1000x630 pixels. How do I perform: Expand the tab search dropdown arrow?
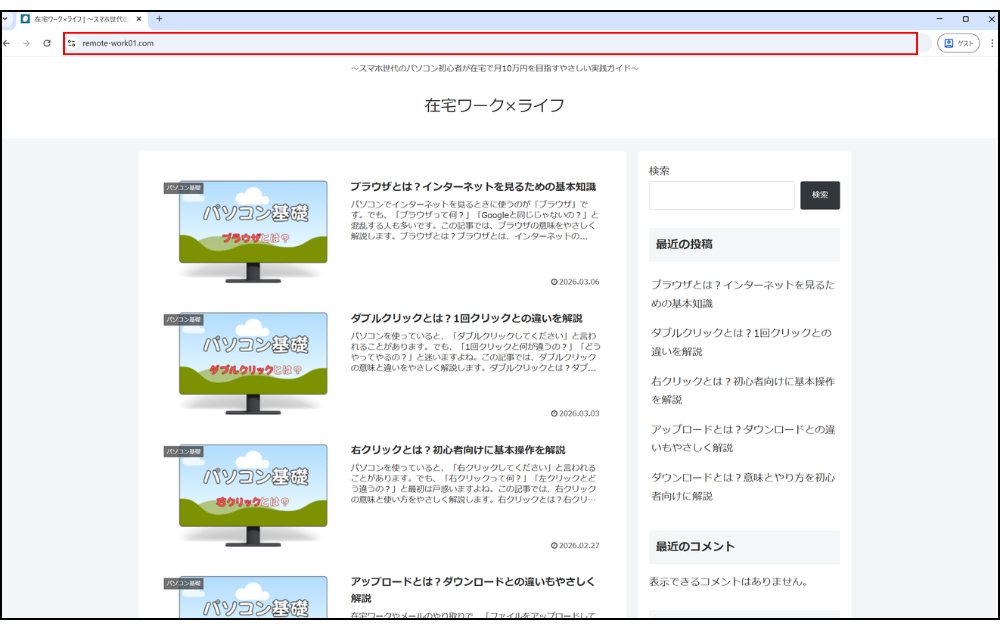pyautogui.click(x=5, y=19)
